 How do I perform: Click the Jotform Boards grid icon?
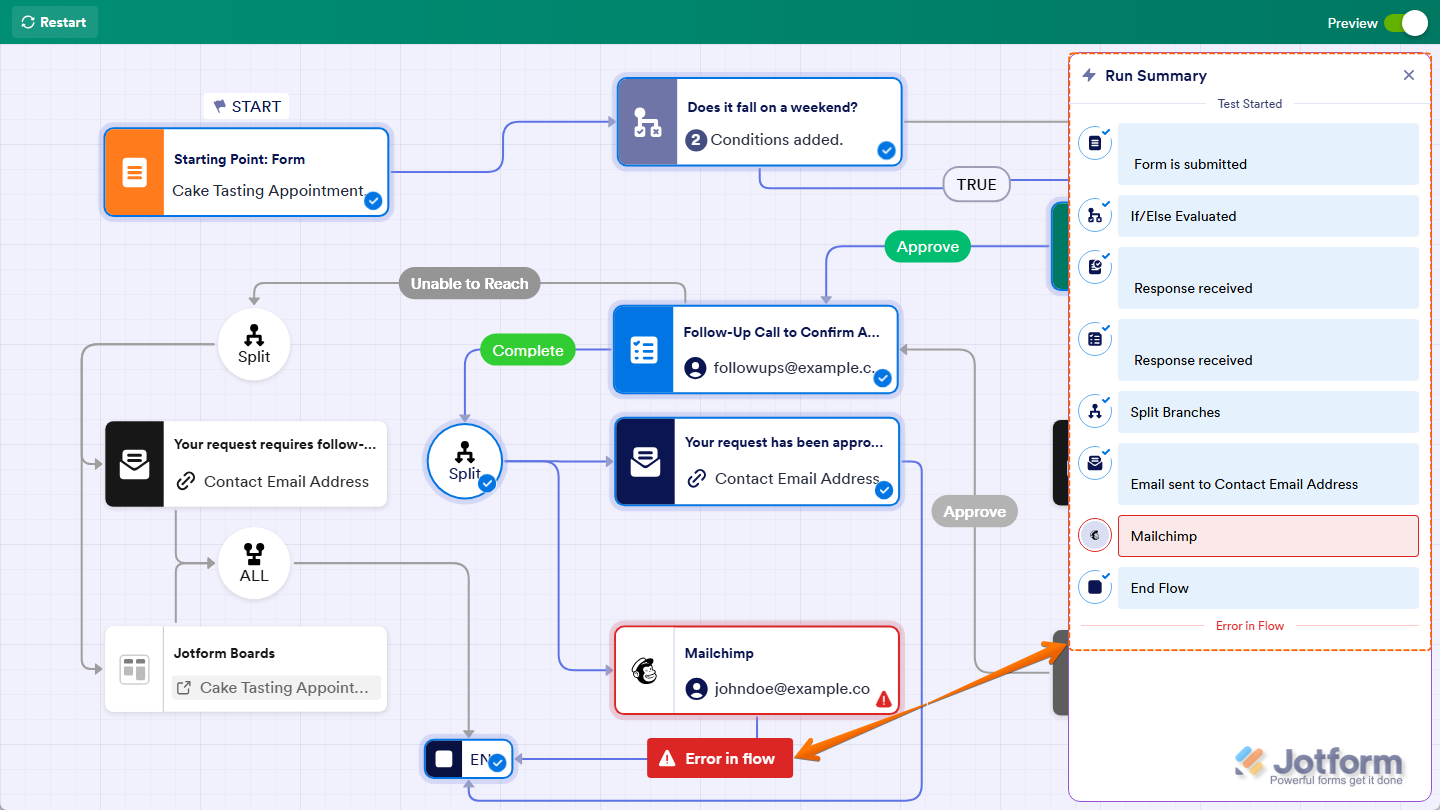pyautogui.click(x=134, y=668)
